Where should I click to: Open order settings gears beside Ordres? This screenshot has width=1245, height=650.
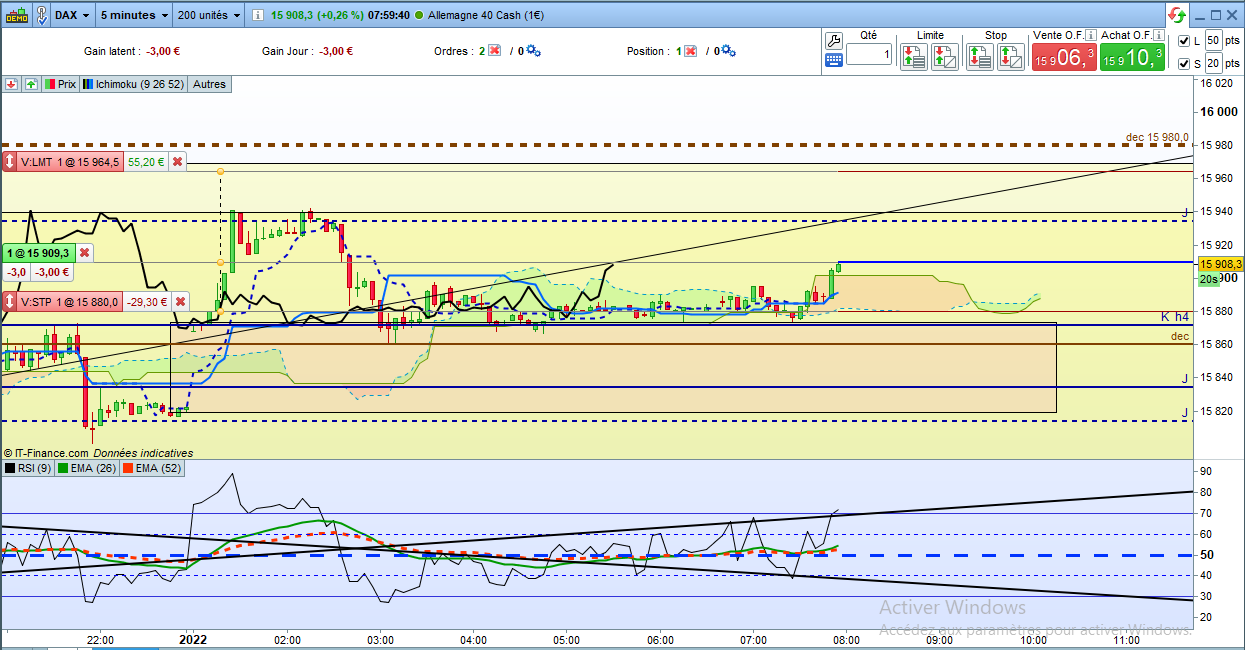coord(532,51)
